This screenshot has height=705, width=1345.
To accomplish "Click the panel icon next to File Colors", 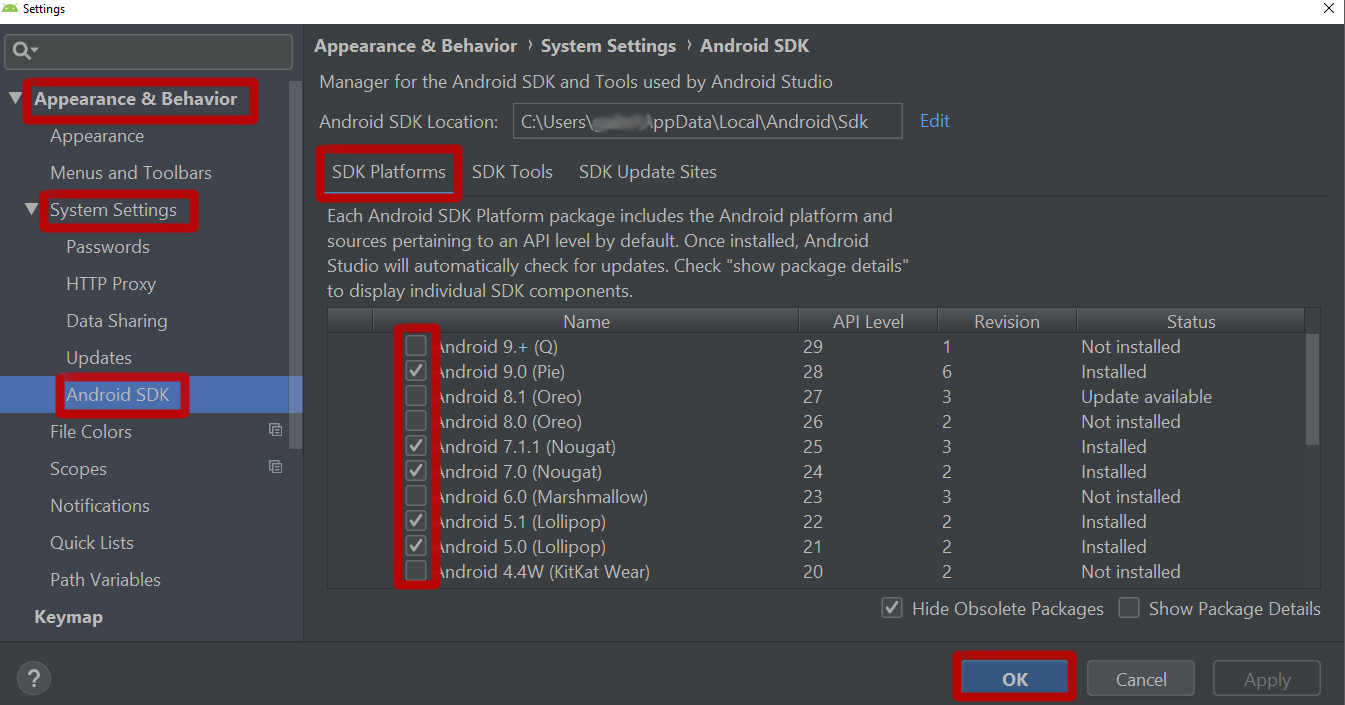I will click(275, 430).
